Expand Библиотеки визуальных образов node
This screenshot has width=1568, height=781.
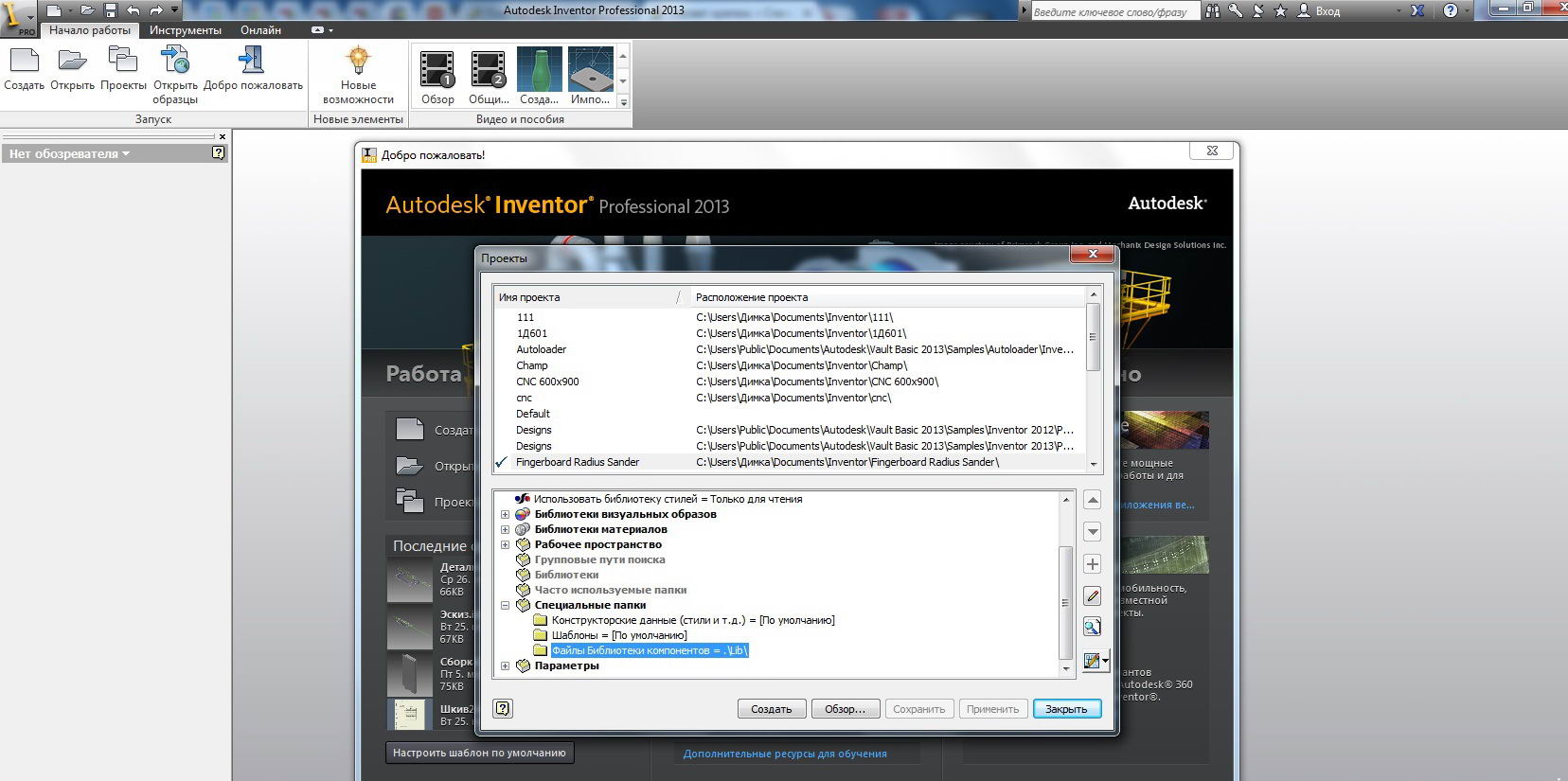click(505, 515)
